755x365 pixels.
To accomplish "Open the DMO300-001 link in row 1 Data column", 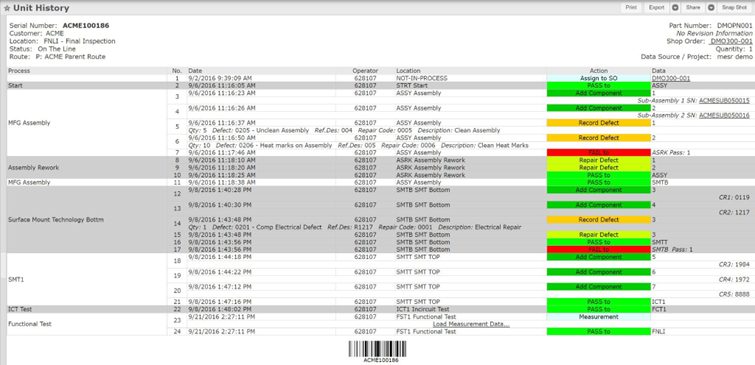I will tap(670, 78).
